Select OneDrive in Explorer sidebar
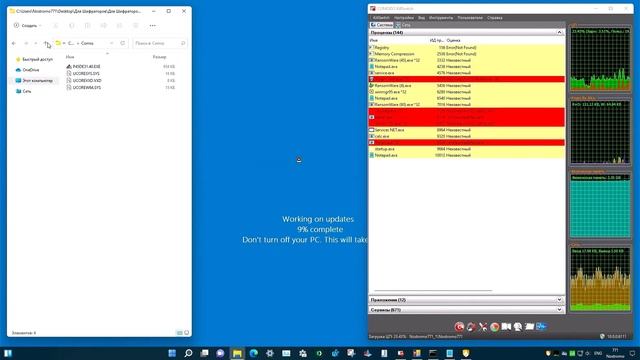 click(27, 70)
